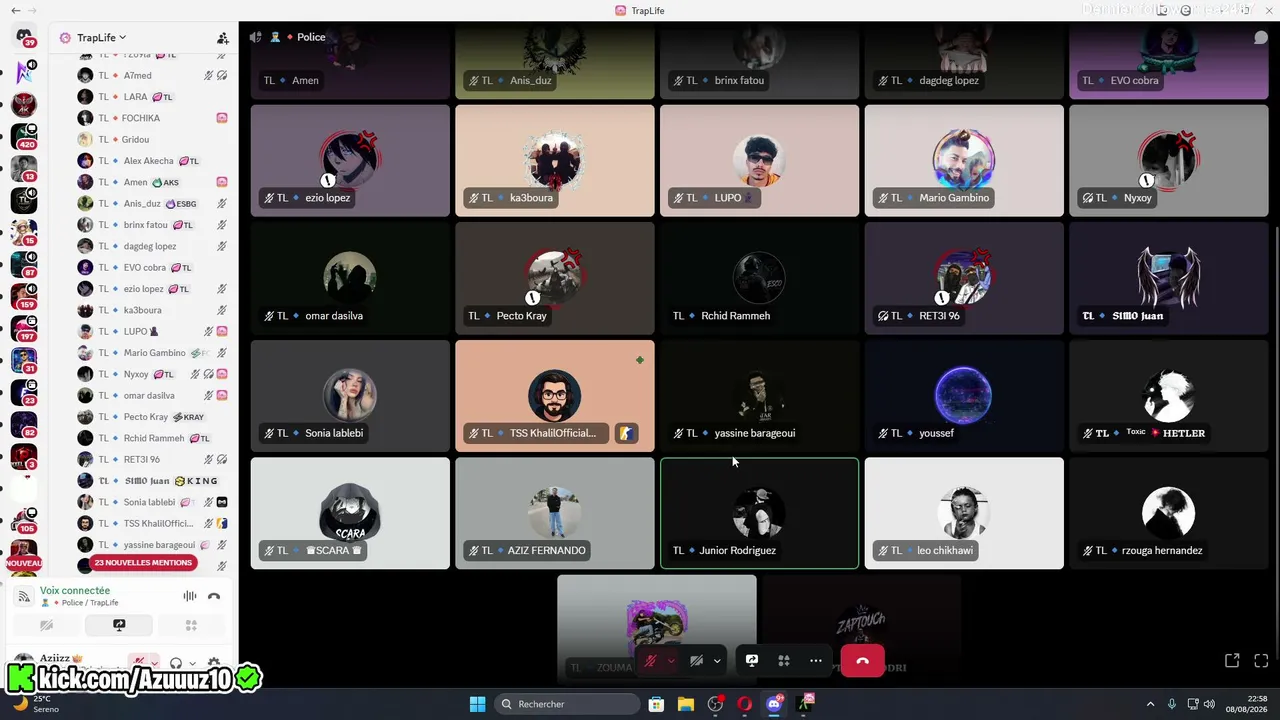Open the Discord taskbar icon

point(774,704)
